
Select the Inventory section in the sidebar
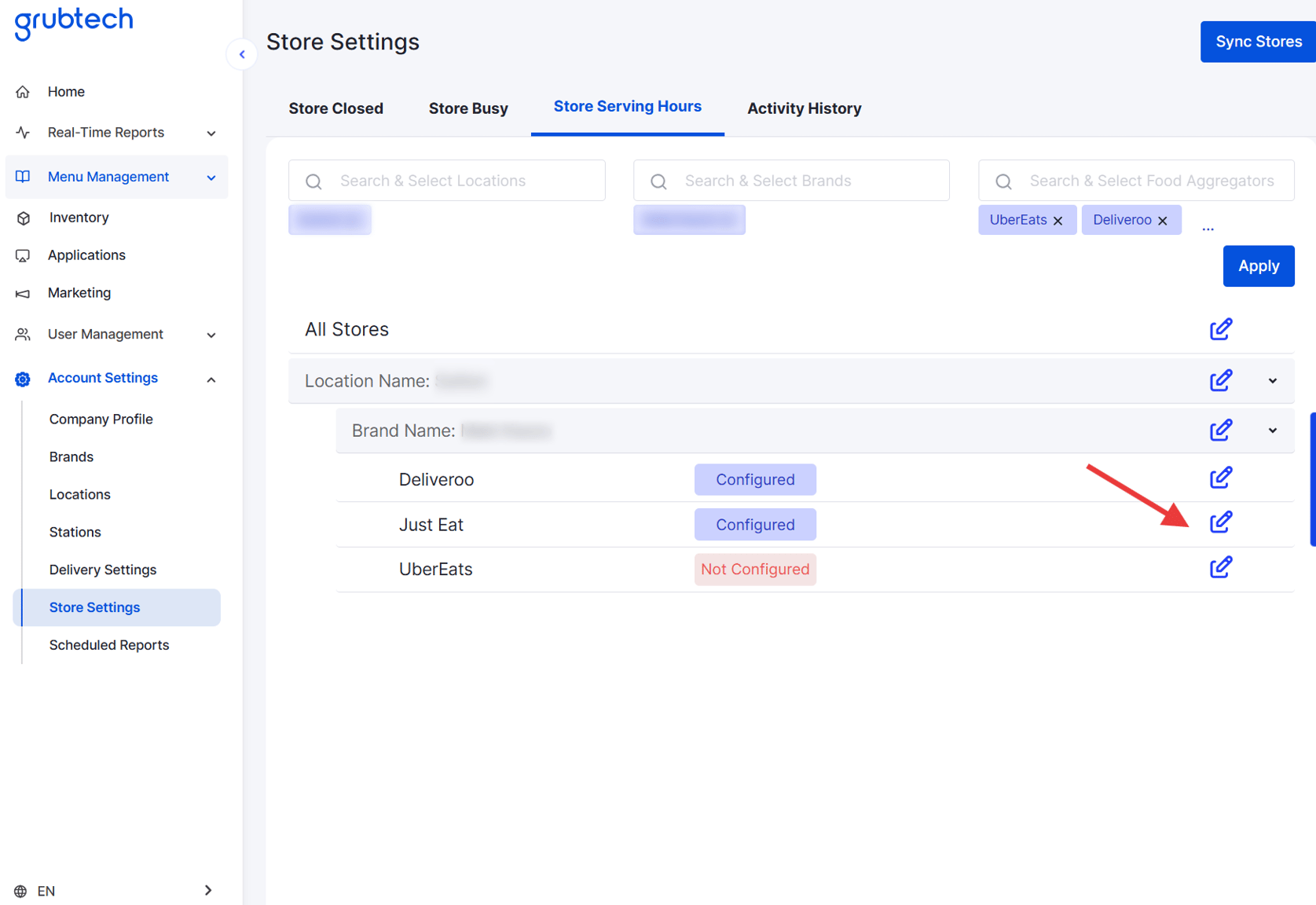(78, 217)
